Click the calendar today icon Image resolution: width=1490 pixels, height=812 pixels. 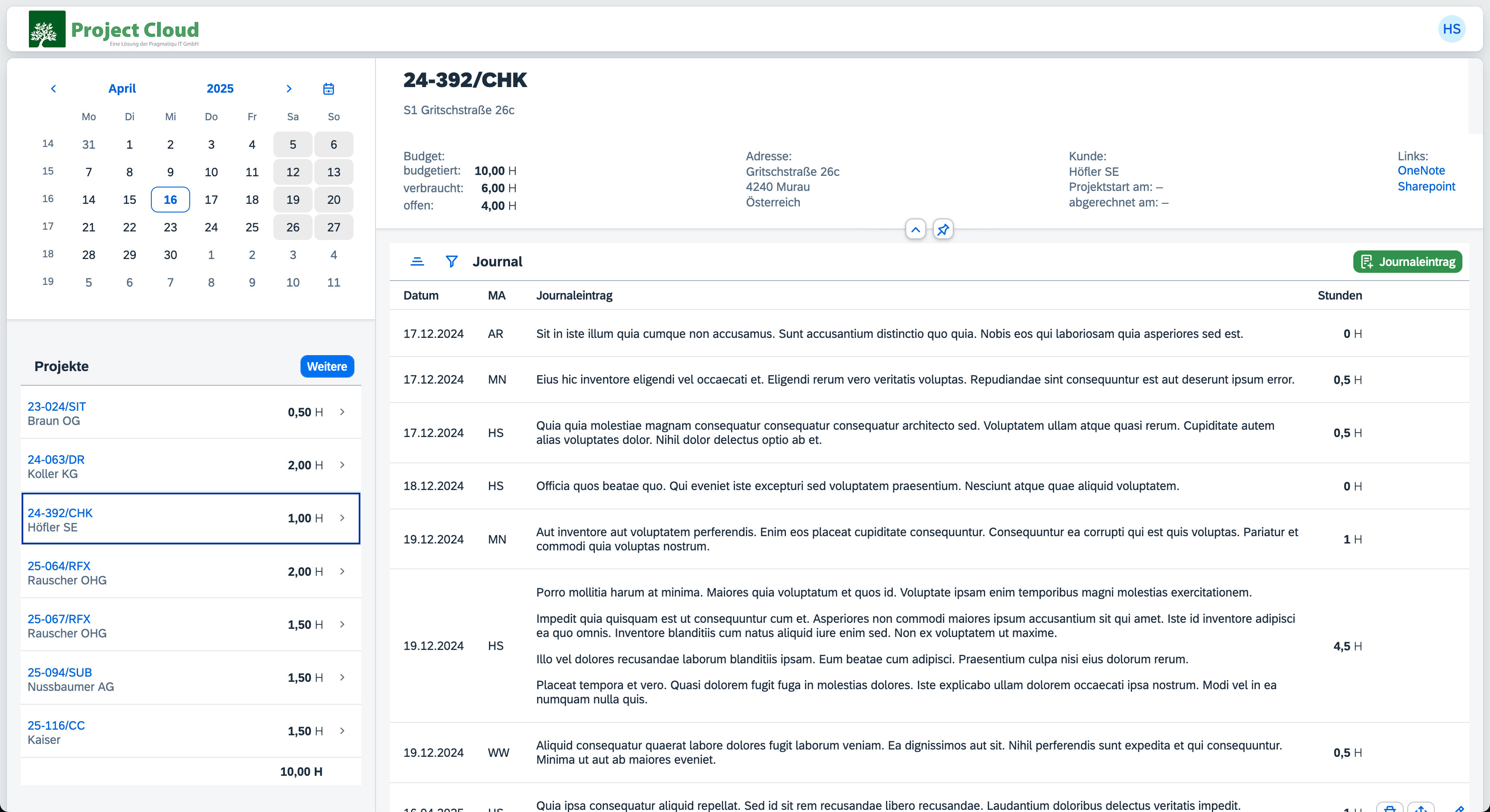coord(329,88)
